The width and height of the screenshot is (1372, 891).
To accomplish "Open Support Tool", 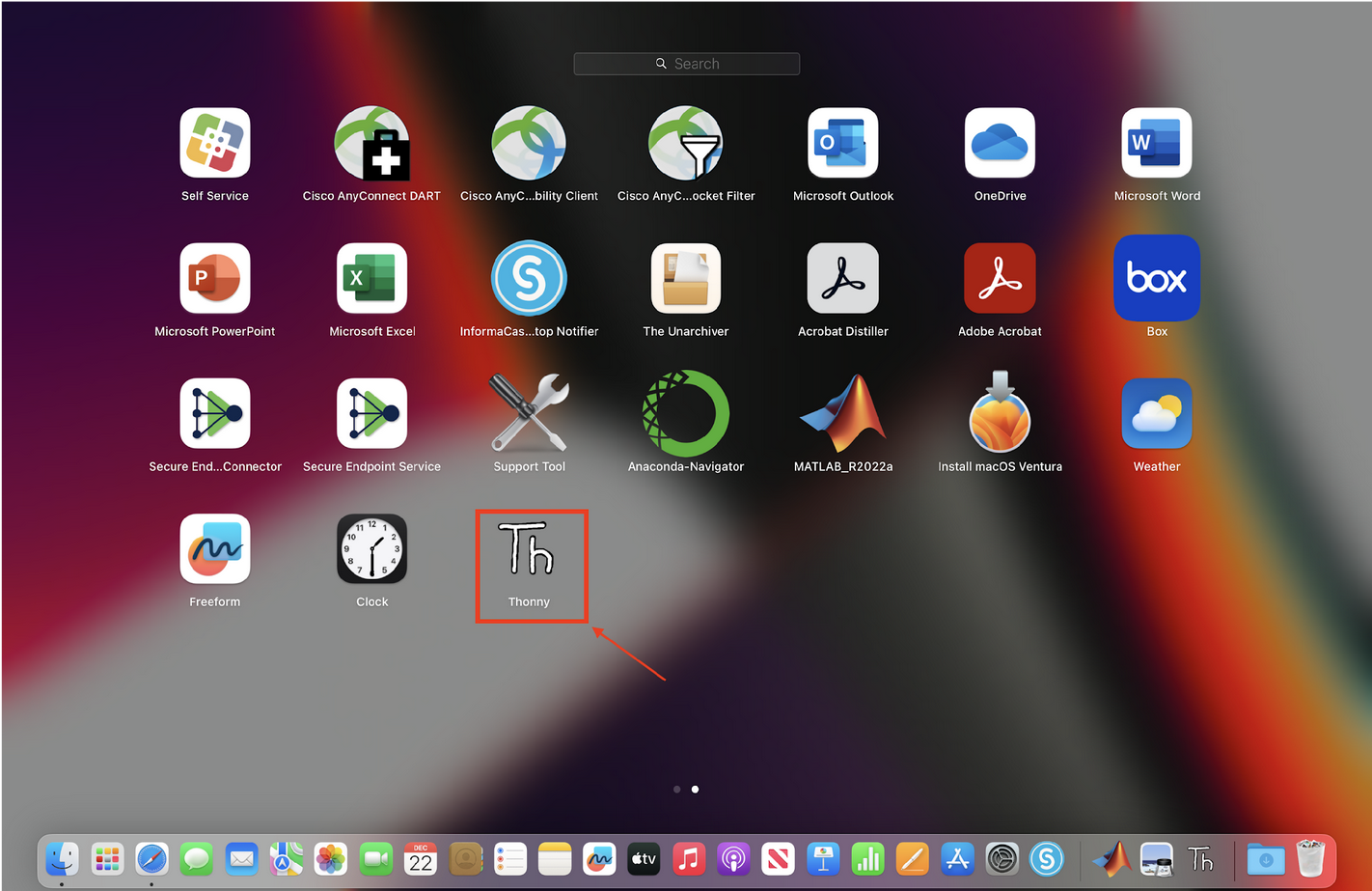I will (x=529, y=413).
